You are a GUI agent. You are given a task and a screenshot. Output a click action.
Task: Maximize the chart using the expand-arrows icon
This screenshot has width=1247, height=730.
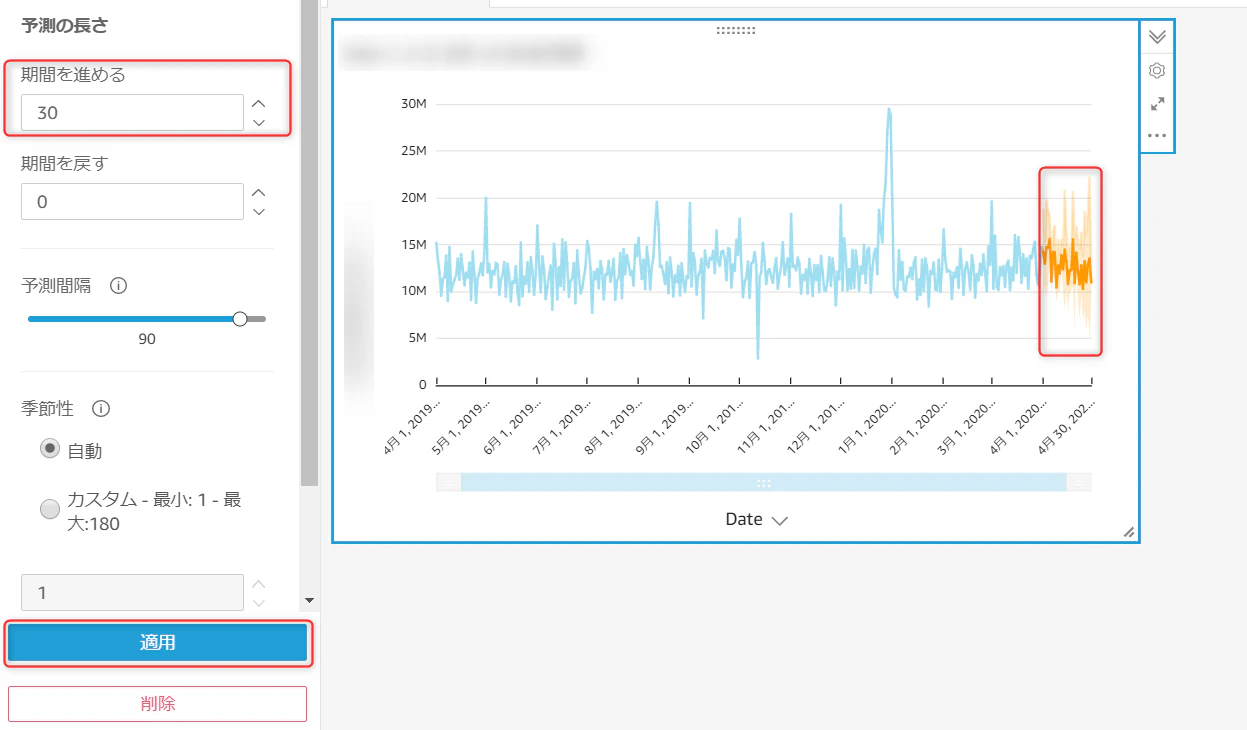point(1158,103)
